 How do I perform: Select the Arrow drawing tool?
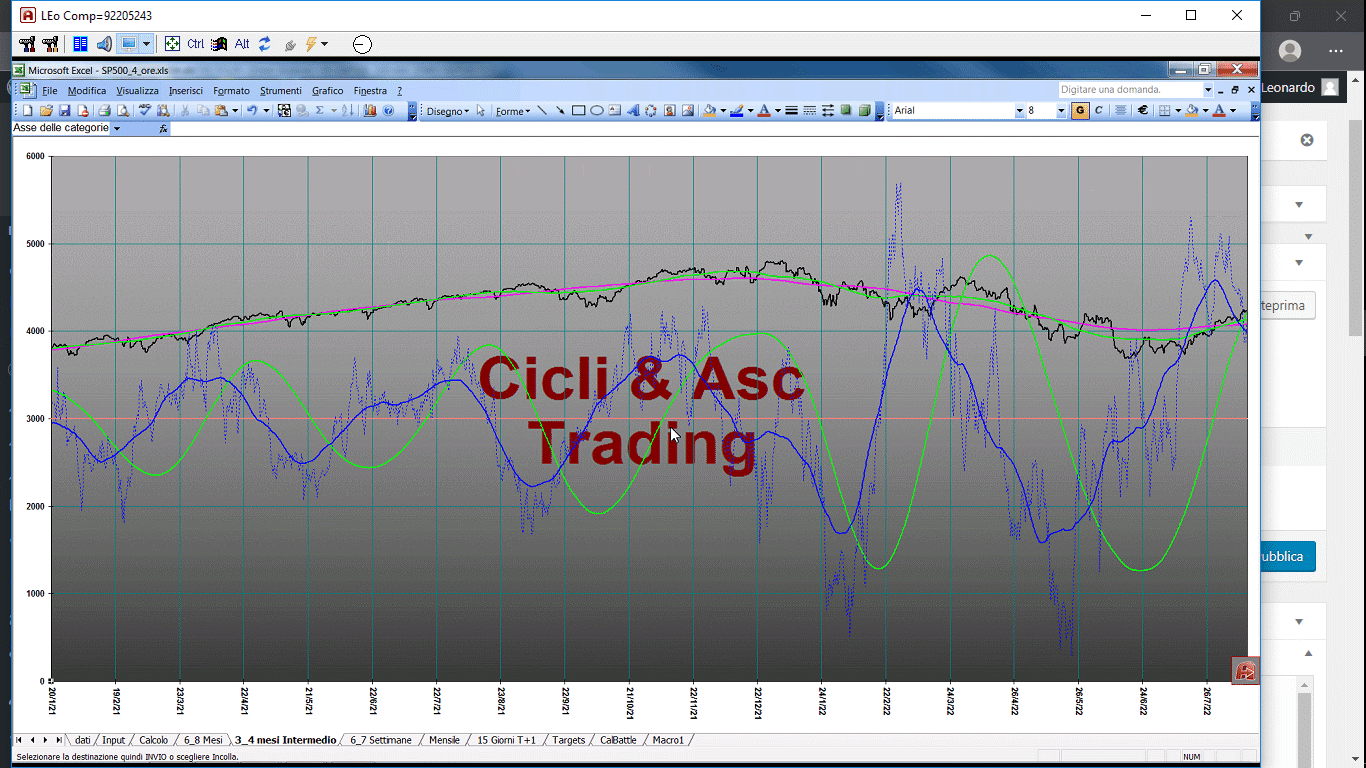point(560,110)
